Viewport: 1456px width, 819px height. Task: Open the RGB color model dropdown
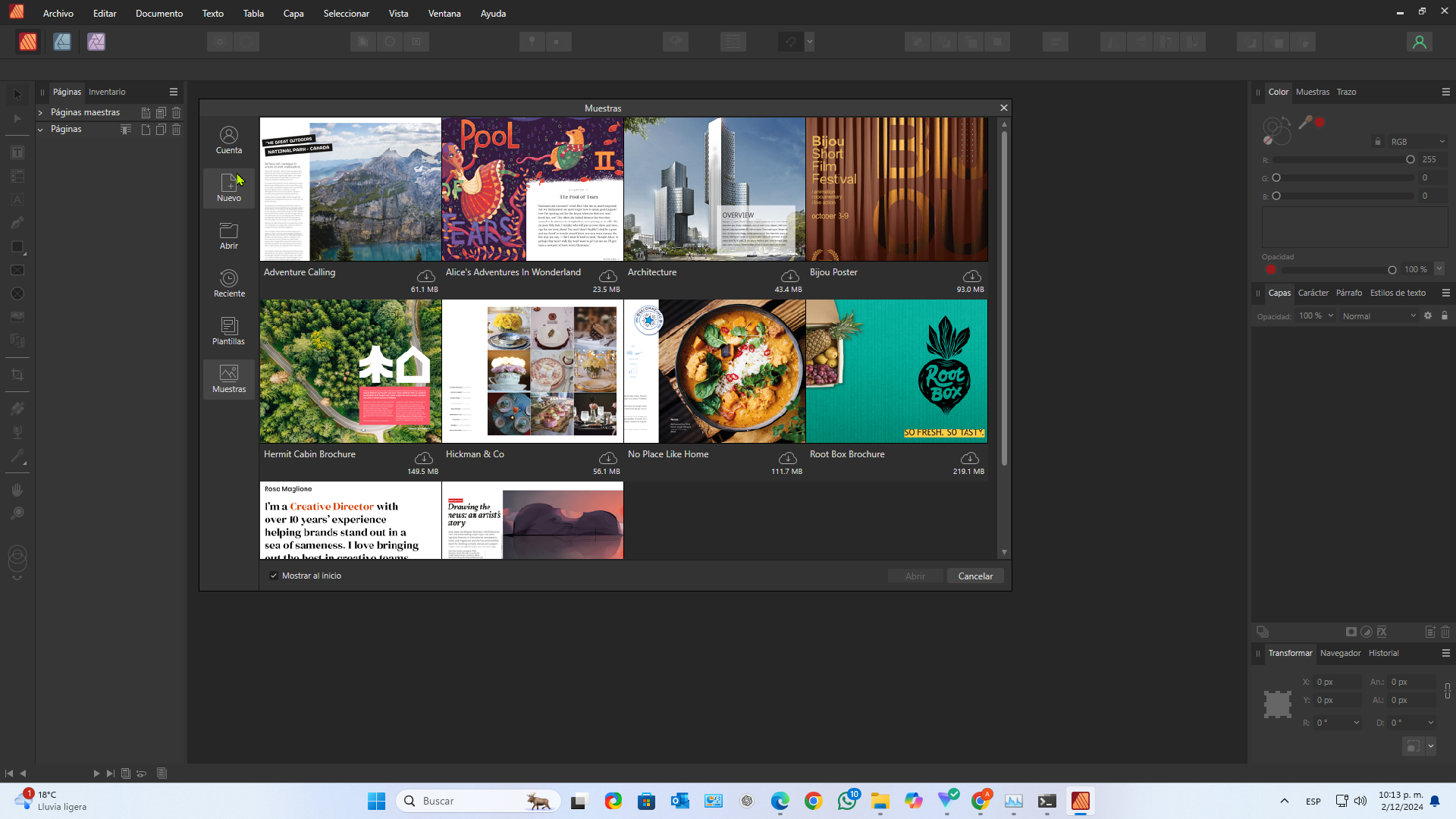coord(1417,142)
